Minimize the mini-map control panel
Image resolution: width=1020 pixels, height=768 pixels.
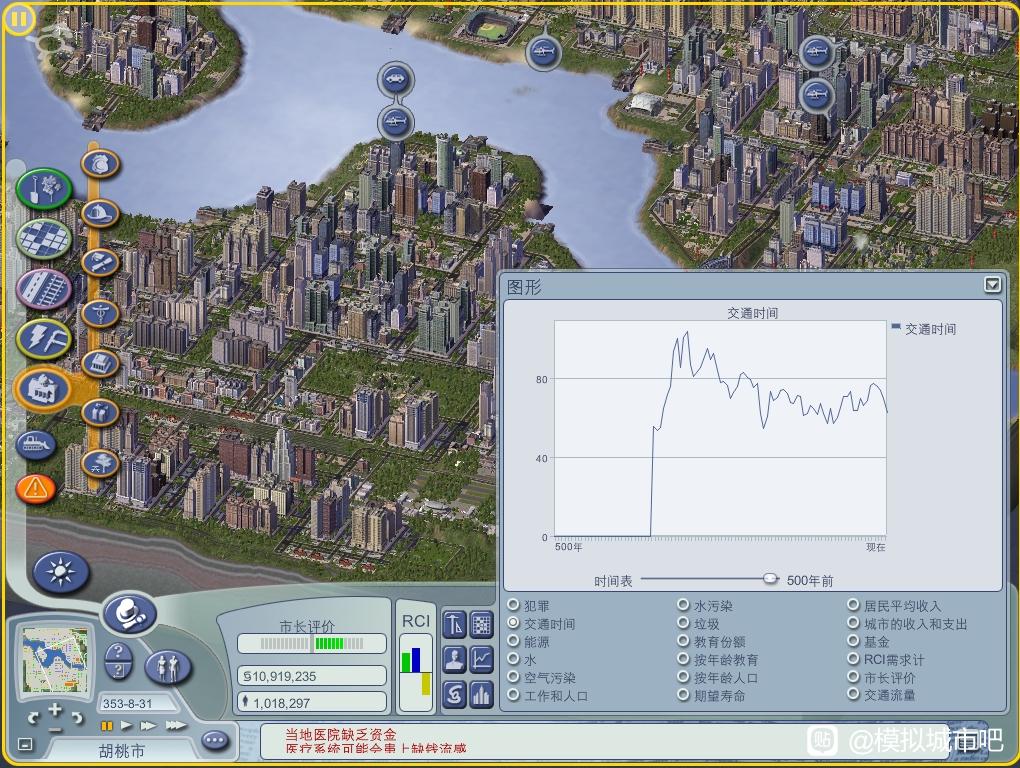point(25,744)
